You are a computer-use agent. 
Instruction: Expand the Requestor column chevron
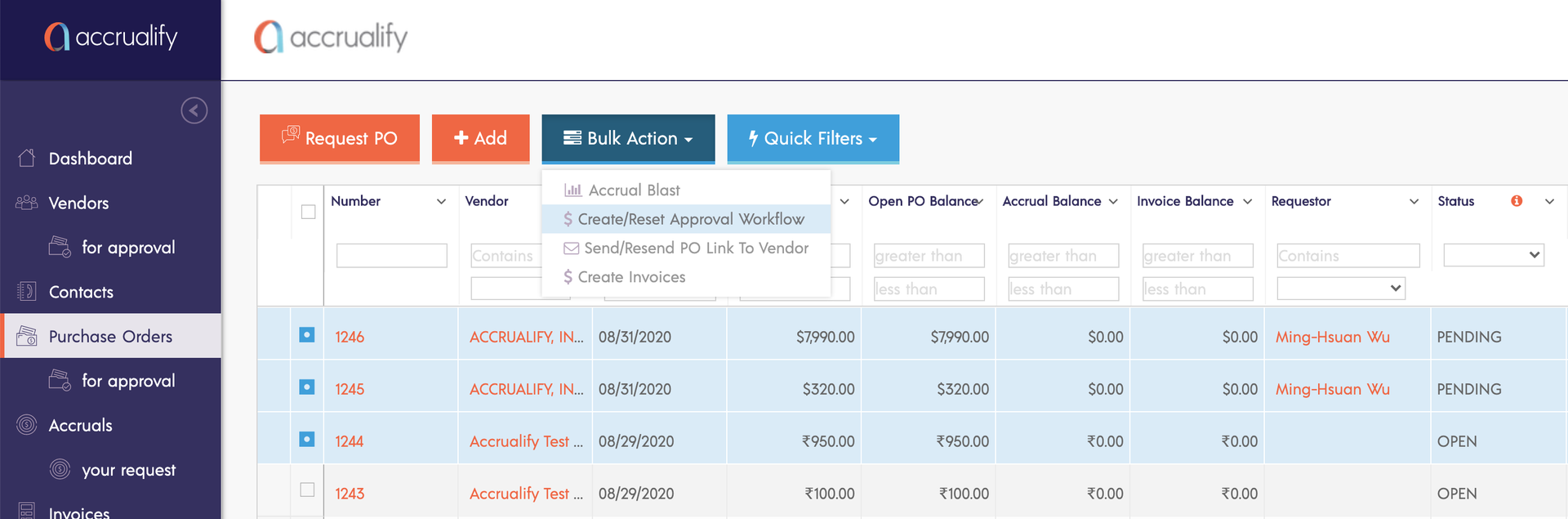pos(1414,202)
